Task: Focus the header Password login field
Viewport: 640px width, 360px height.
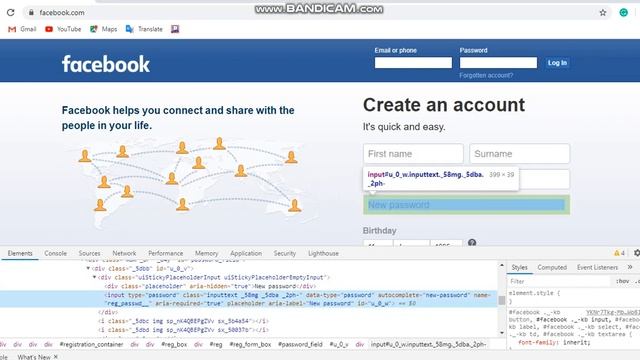Action: (498, 62)
